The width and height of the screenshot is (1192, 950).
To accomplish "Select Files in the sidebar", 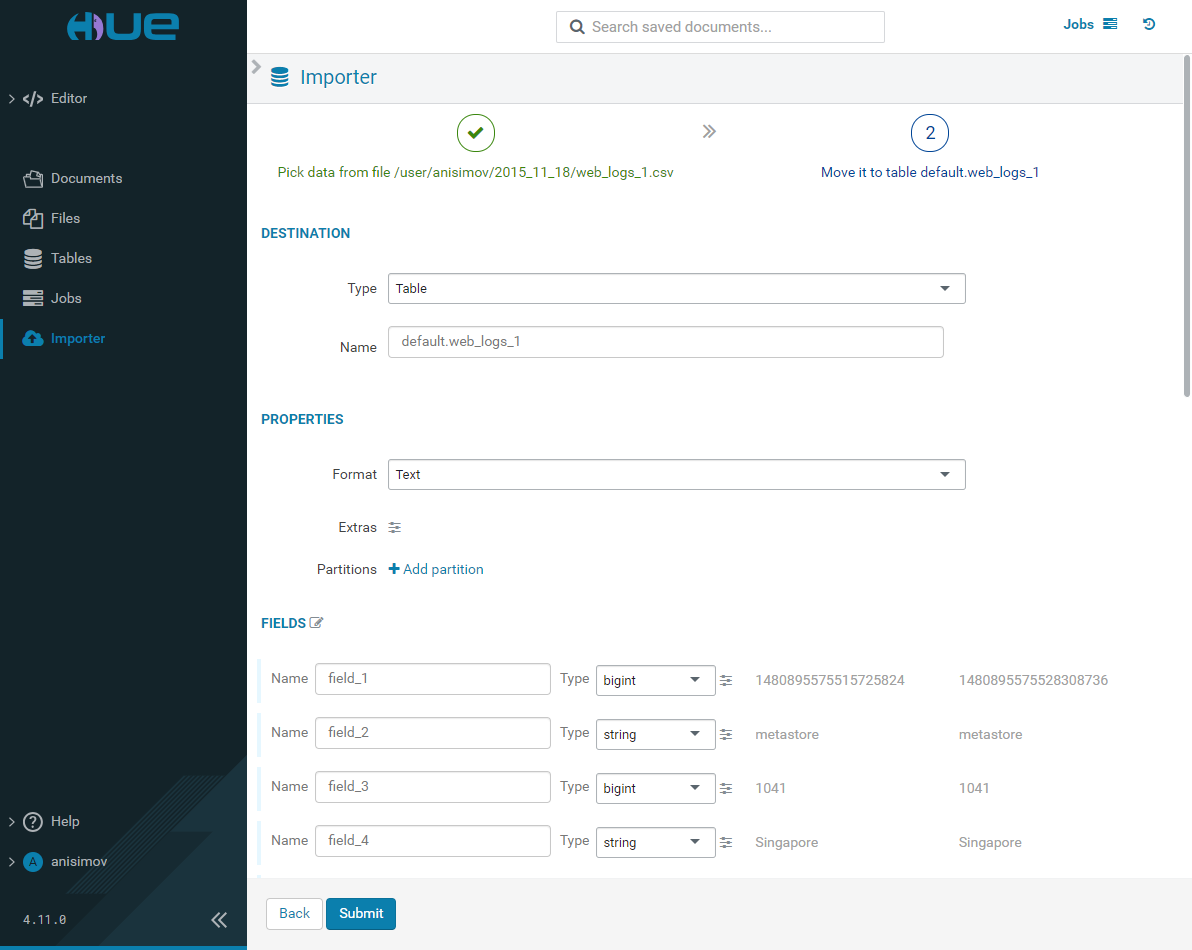I will [x=65, y=219].
